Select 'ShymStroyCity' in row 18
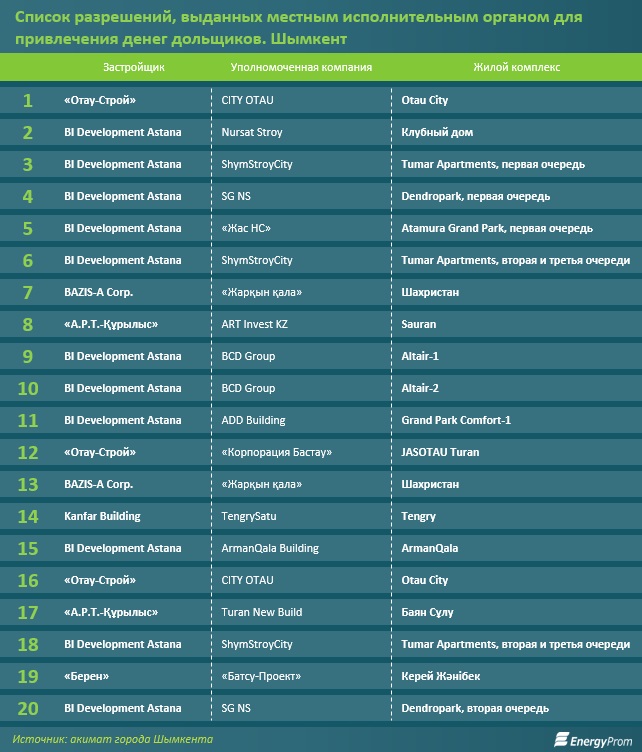Screen dimensions: 642x752 [x=257, y=644]
